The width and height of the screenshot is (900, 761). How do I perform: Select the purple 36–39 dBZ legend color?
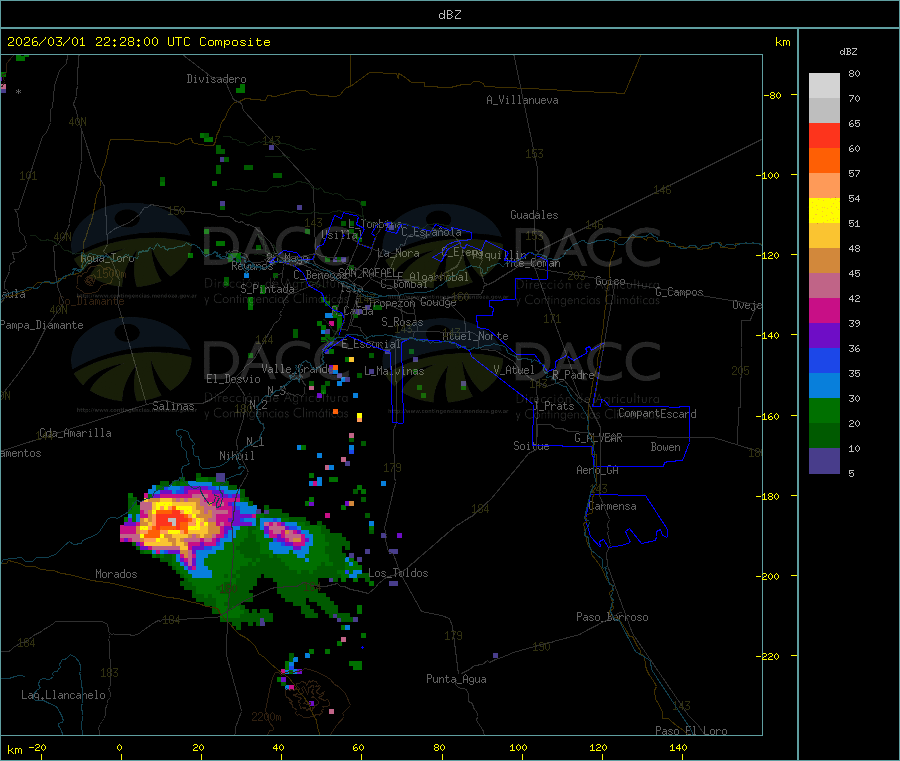pyautogui.click(x=824, y=336)
